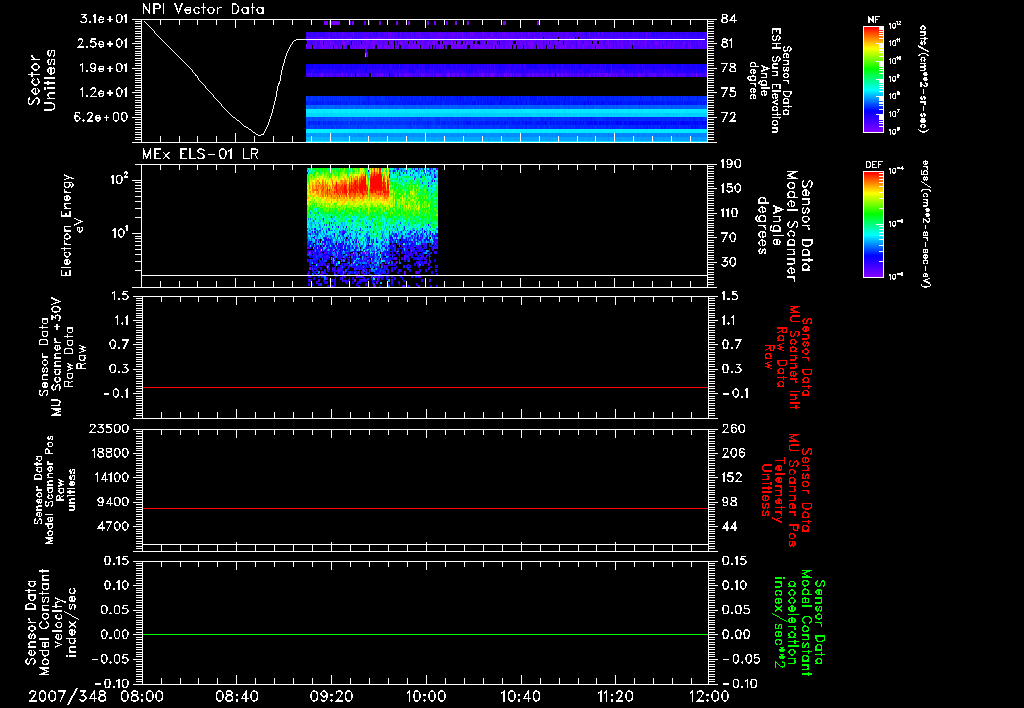
Task: Click the 190 Scanner Angle axis value
Action: [731, 164]
